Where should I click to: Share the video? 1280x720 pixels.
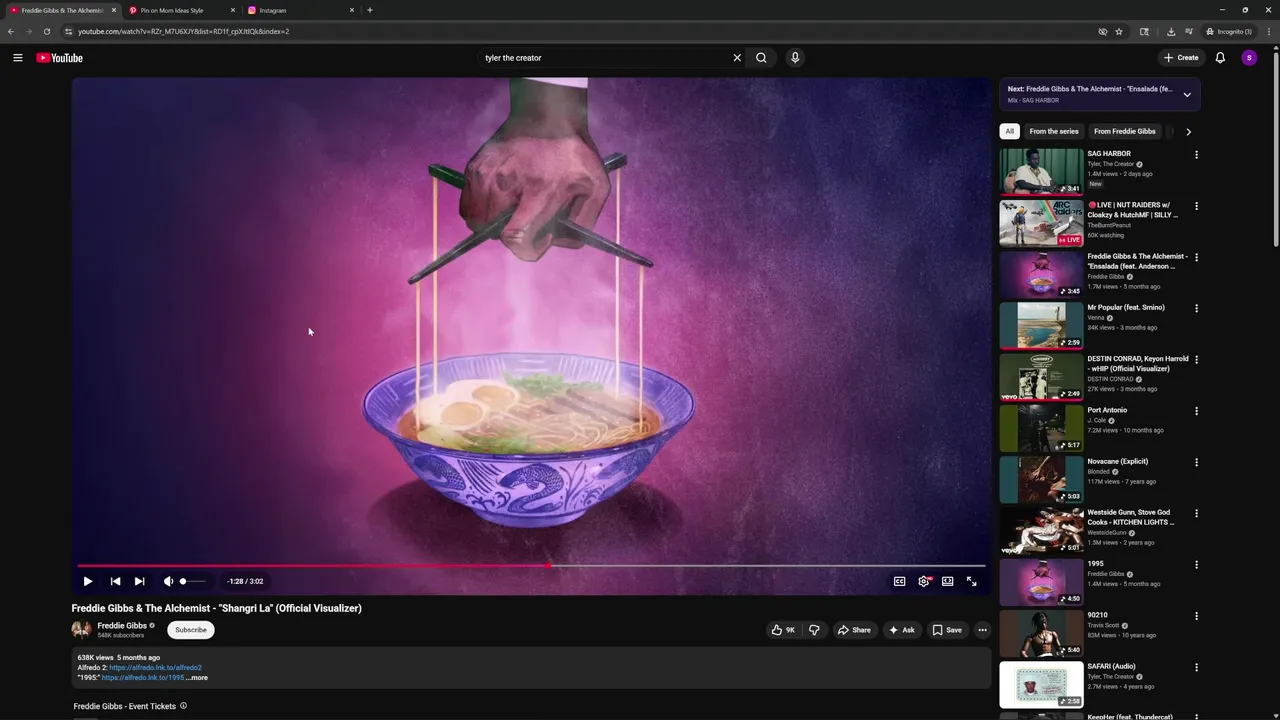coord(854,630)
